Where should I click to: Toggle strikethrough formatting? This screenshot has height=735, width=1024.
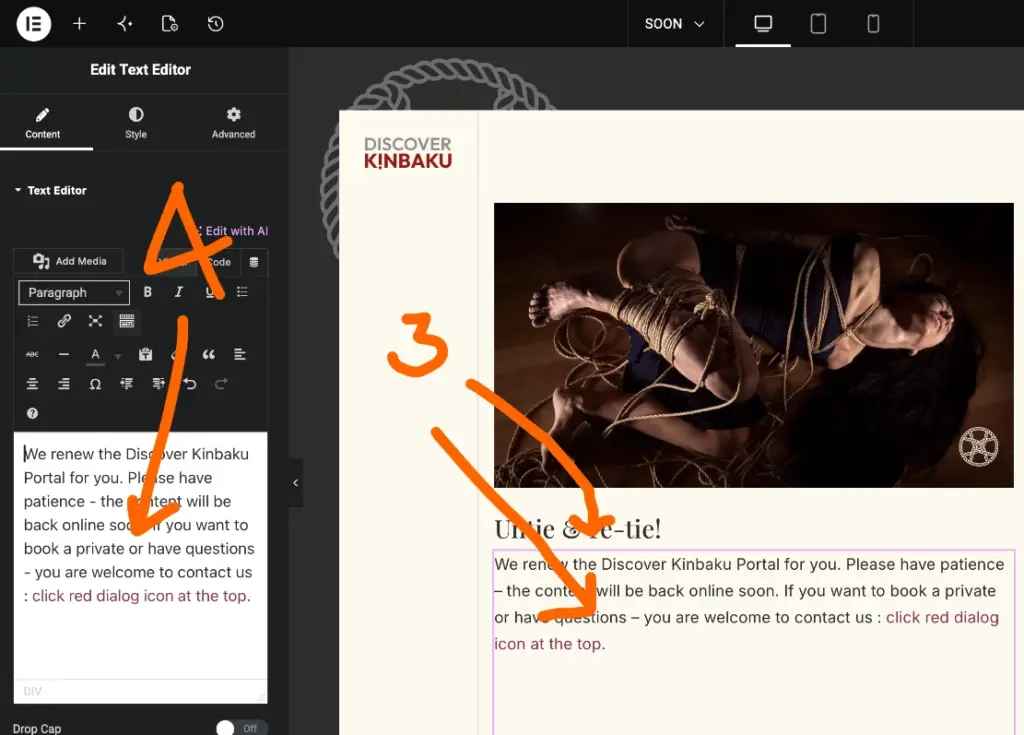pos(32,355)
